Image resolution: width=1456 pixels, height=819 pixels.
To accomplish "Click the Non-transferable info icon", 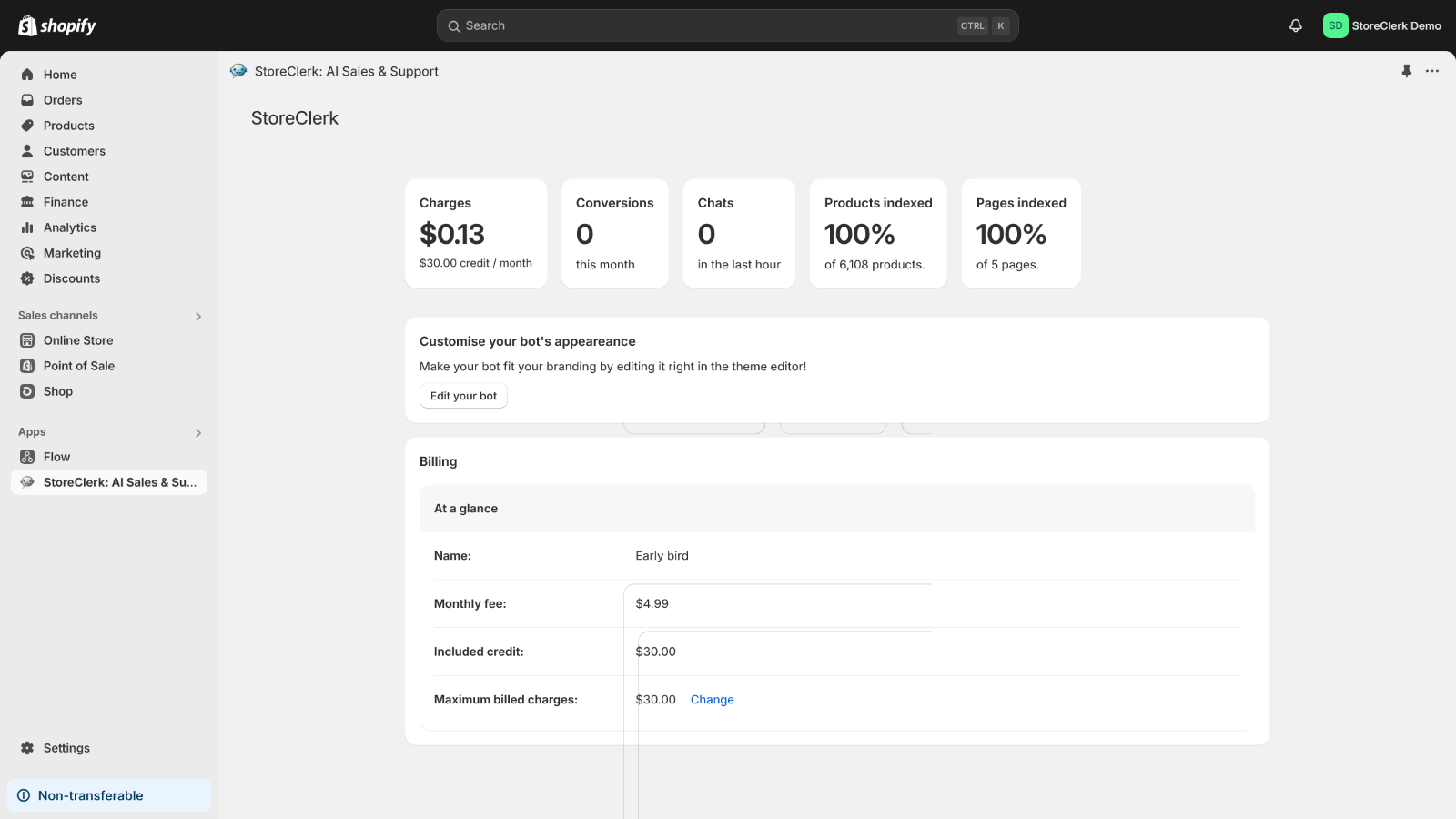I will (x=24, y=795).
